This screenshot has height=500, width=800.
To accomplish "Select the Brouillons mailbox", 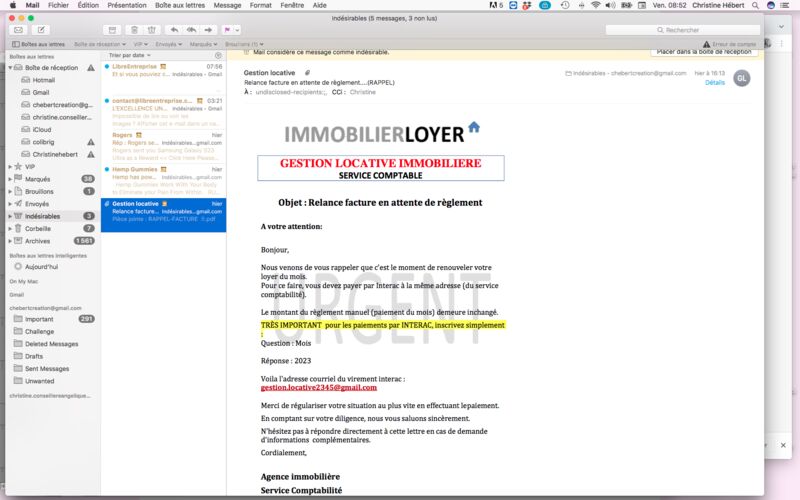I will (x=39, y=191).
